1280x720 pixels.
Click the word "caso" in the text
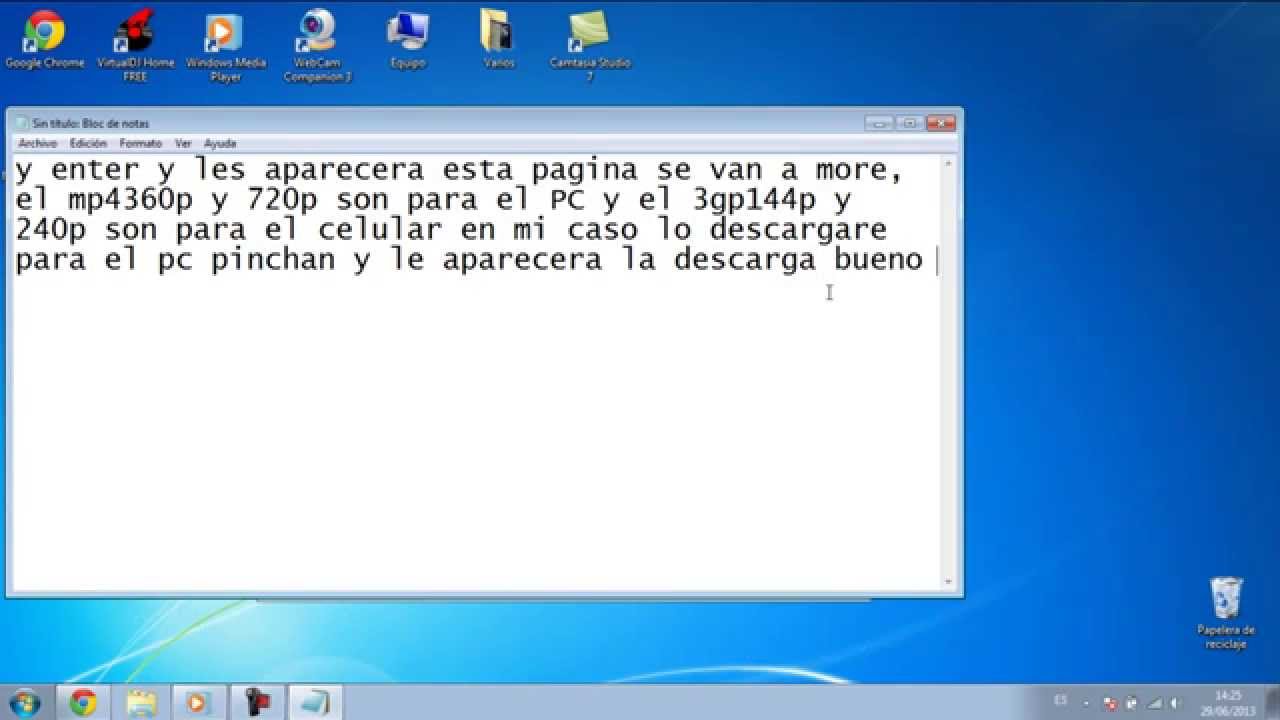602,231
